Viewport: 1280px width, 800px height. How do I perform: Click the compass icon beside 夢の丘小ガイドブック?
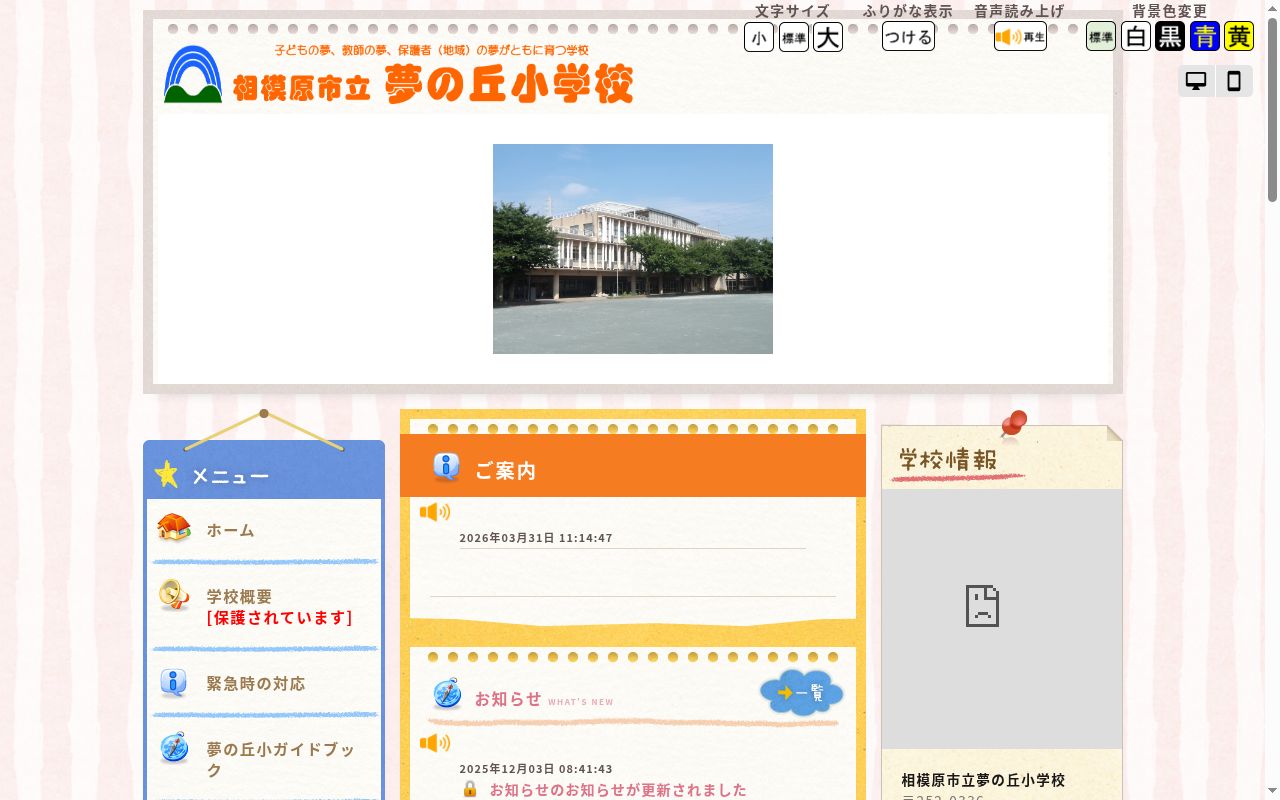[x=174, y=748]
